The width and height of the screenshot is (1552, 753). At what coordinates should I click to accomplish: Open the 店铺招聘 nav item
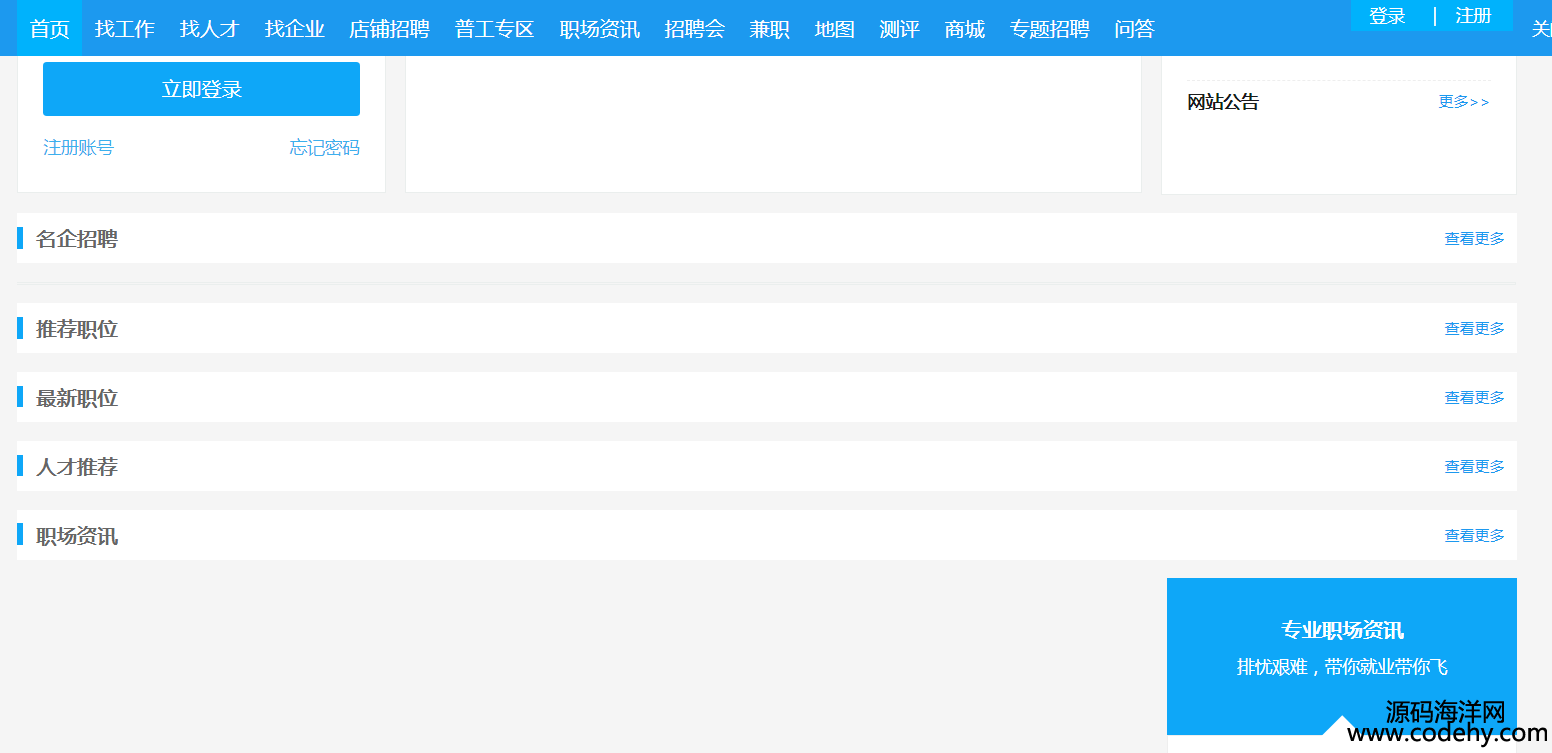click(x=390, y=29)
